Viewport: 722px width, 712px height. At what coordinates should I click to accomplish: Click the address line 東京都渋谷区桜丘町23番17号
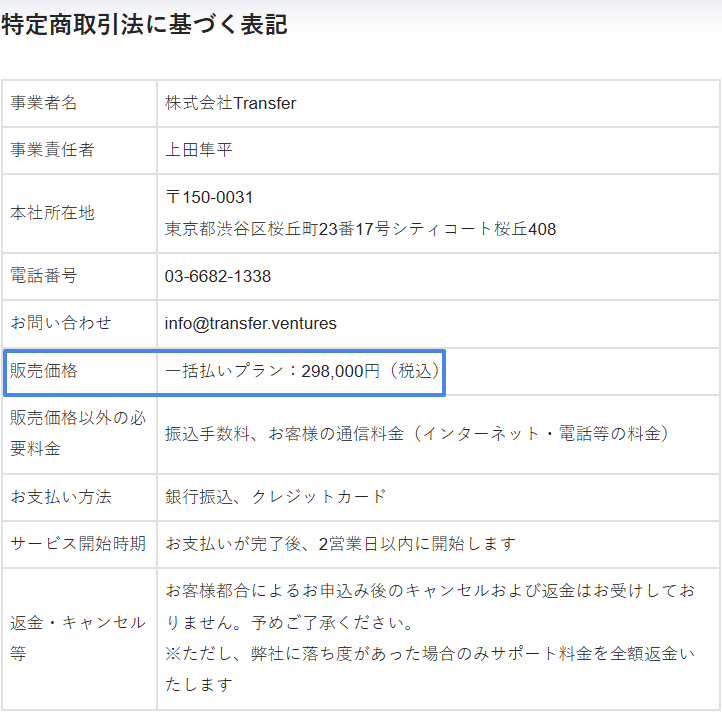(x=278, y=229)
